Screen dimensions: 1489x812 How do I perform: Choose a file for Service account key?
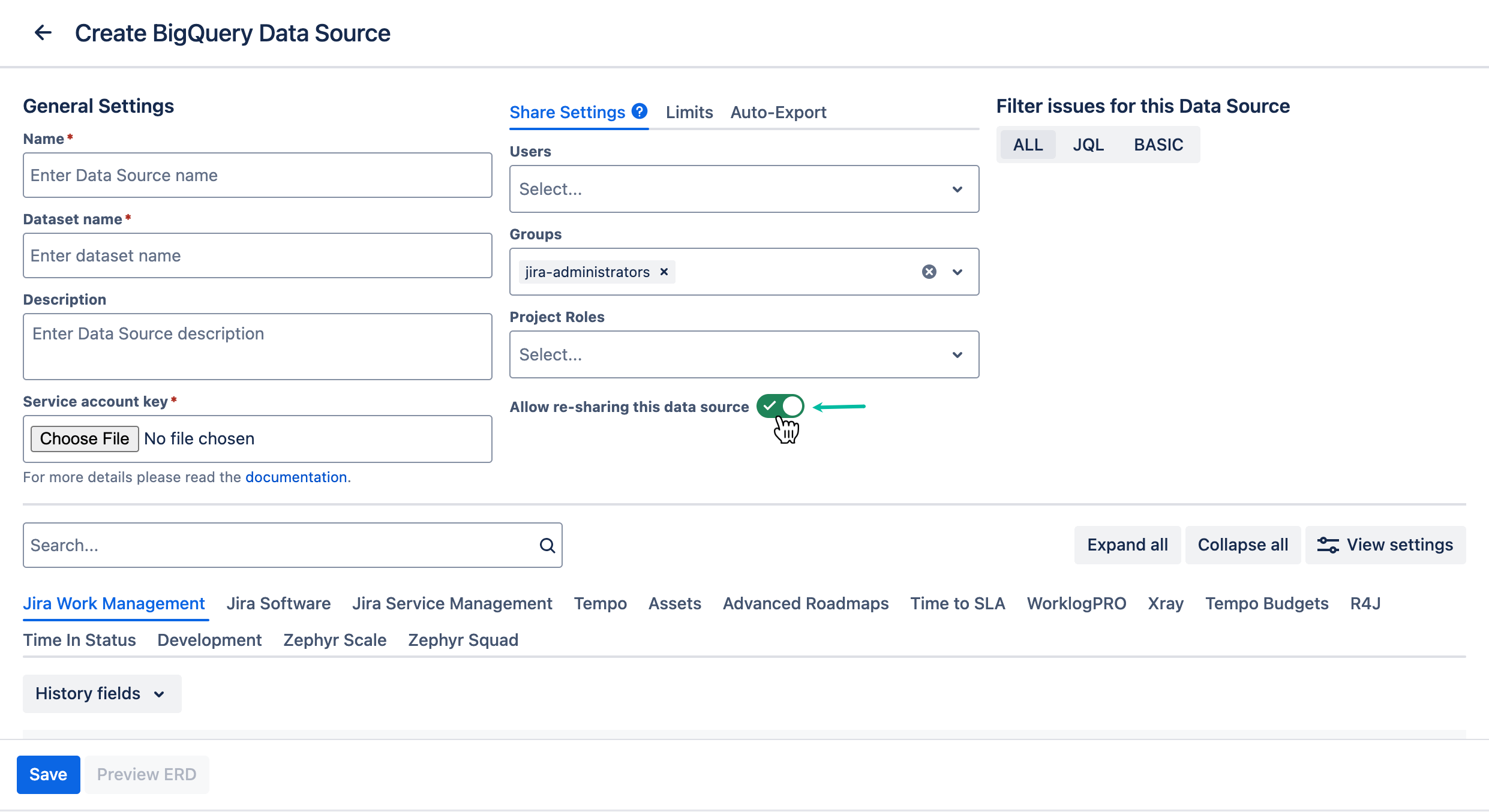(x=84, y=438)
